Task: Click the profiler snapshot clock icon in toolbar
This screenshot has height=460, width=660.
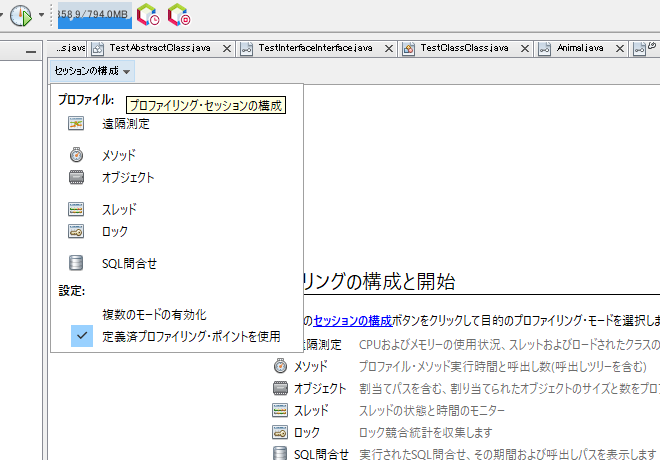Action: point(148,15)
